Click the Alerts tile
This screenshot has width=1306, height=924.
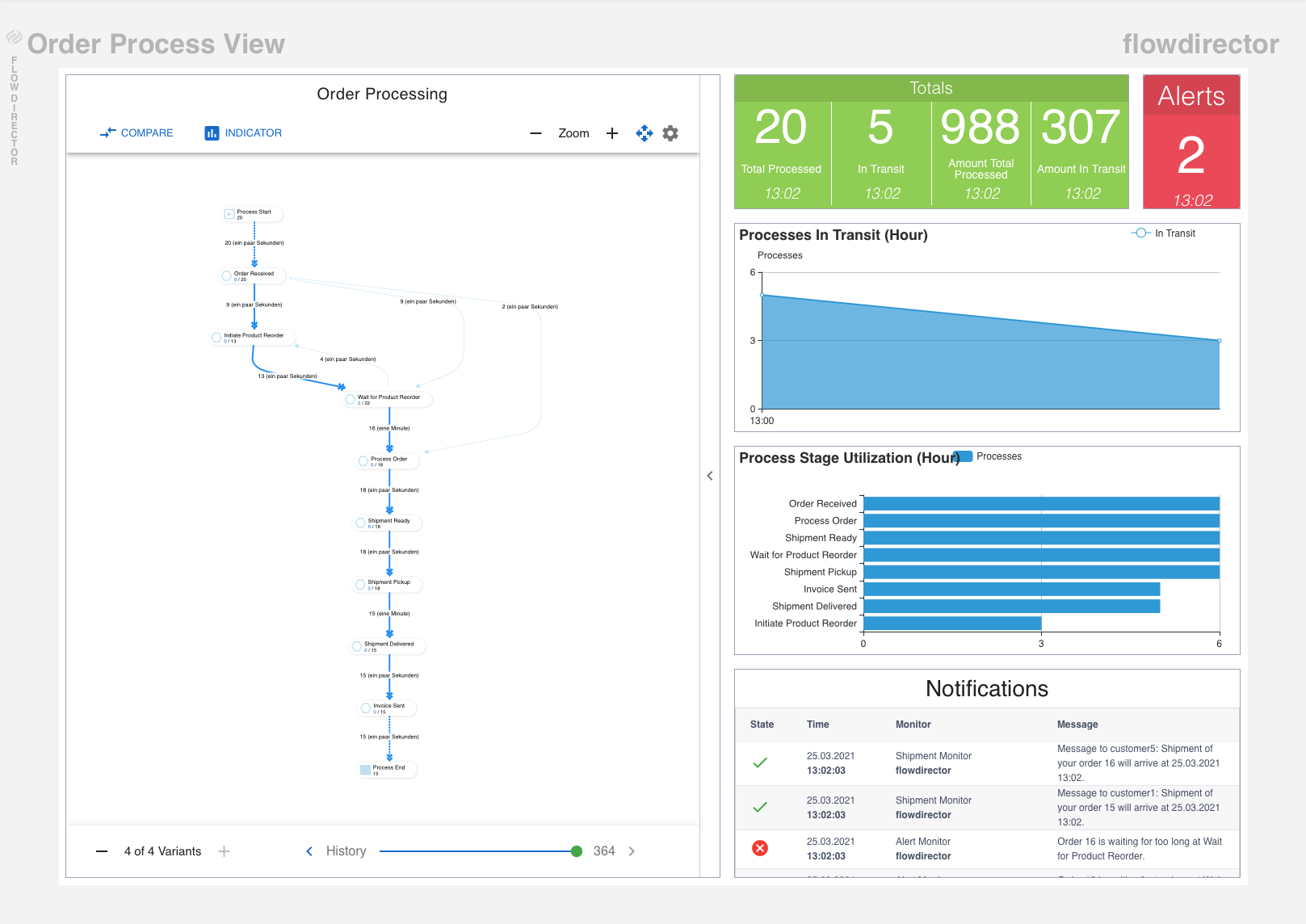(x=1191, y=142)
